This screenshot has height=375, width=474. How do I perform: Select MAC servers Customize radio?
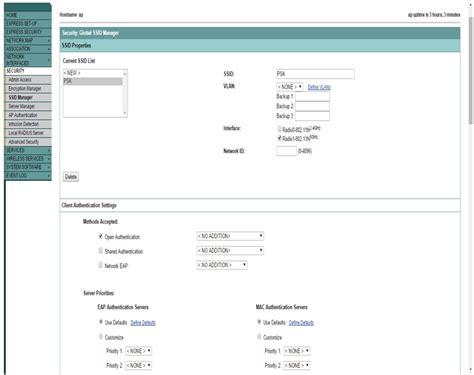tap(259, 337)
